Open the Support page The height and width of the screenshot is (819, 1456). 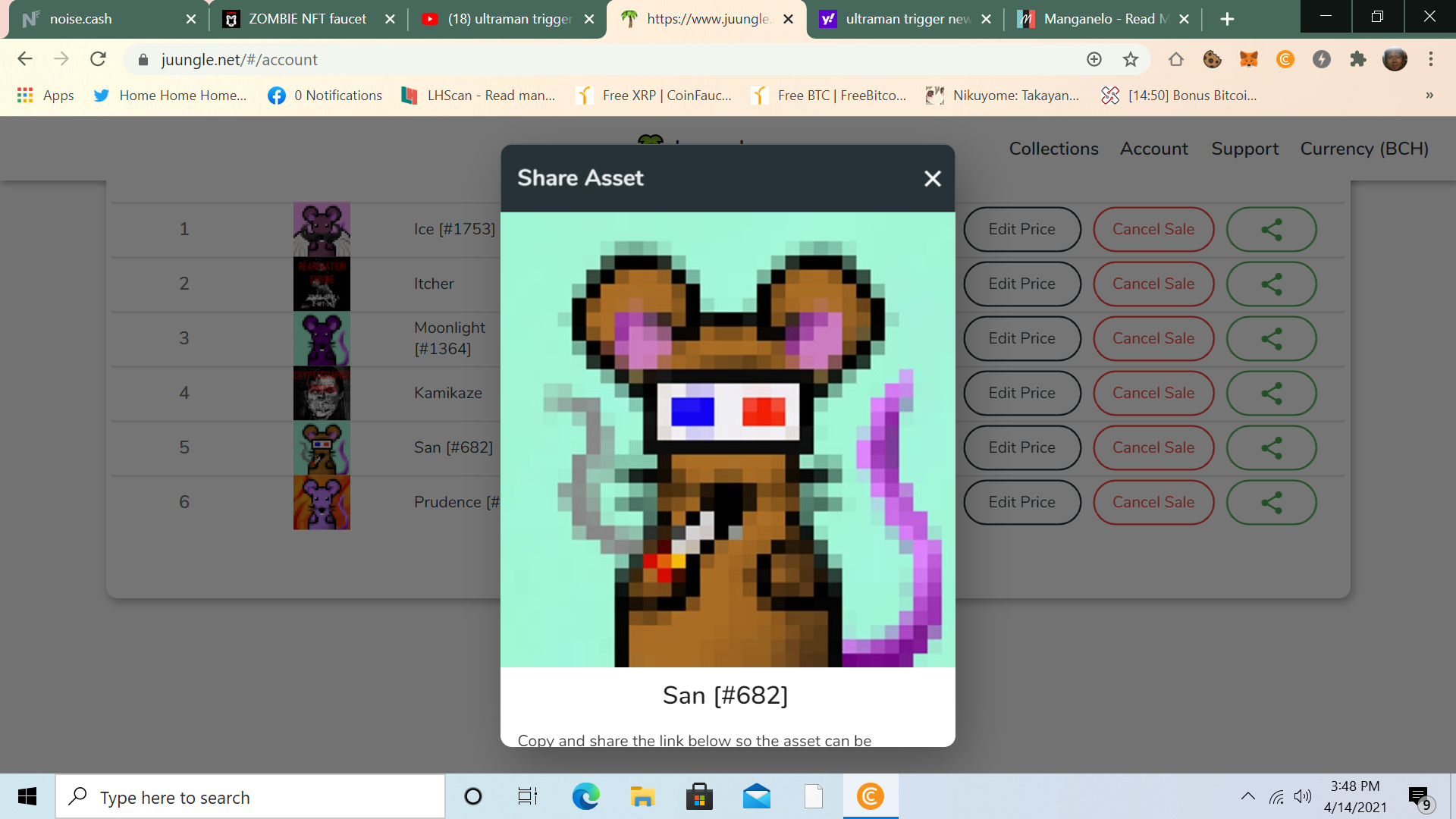[x=1244, y=149]
